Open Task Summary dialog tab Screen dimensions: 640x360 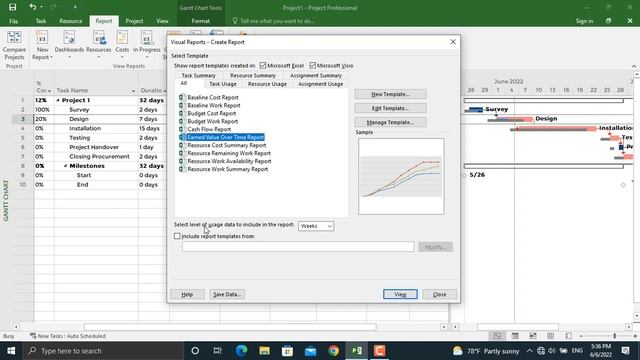pyautogui.click(x=198, y=76)
